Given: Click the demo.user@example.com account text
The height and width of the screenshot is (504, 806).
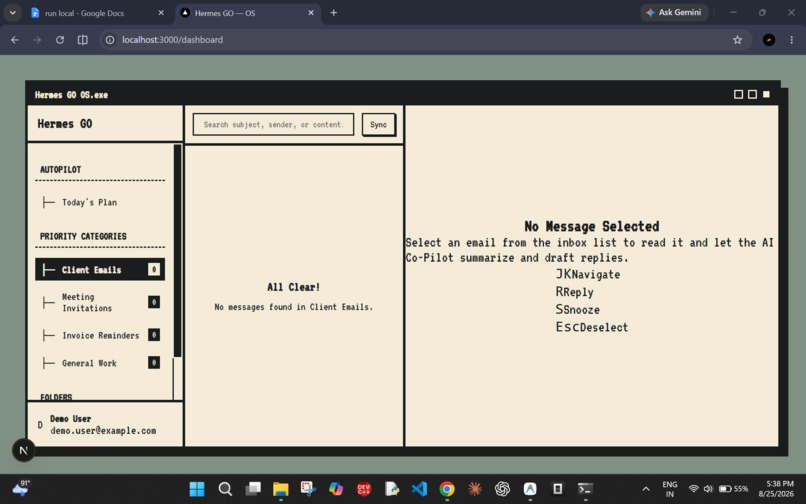Looking at the screenshot, I should 103,431.
